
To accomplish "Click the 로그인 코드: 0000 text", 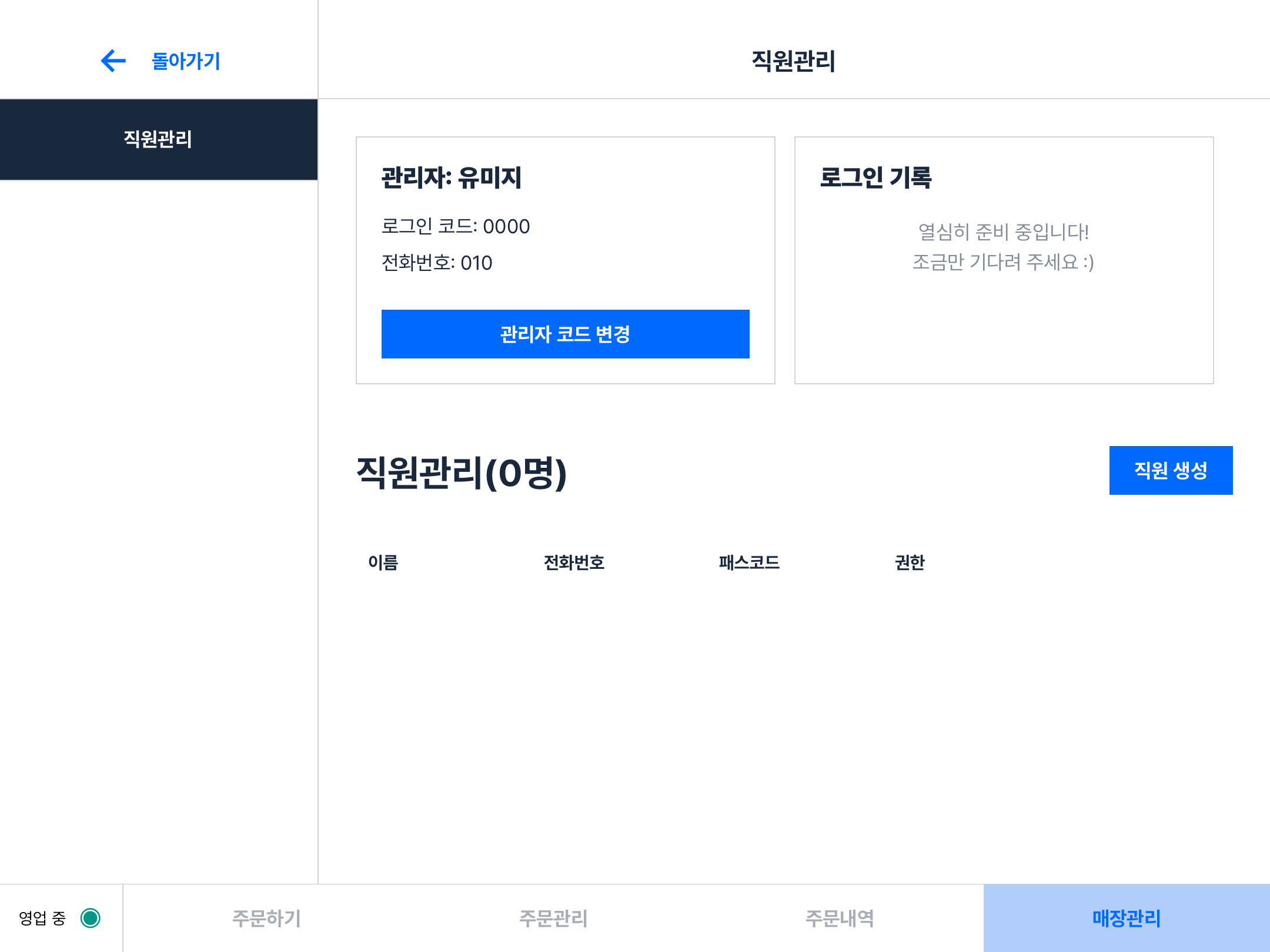I will [x=456, y=226].
